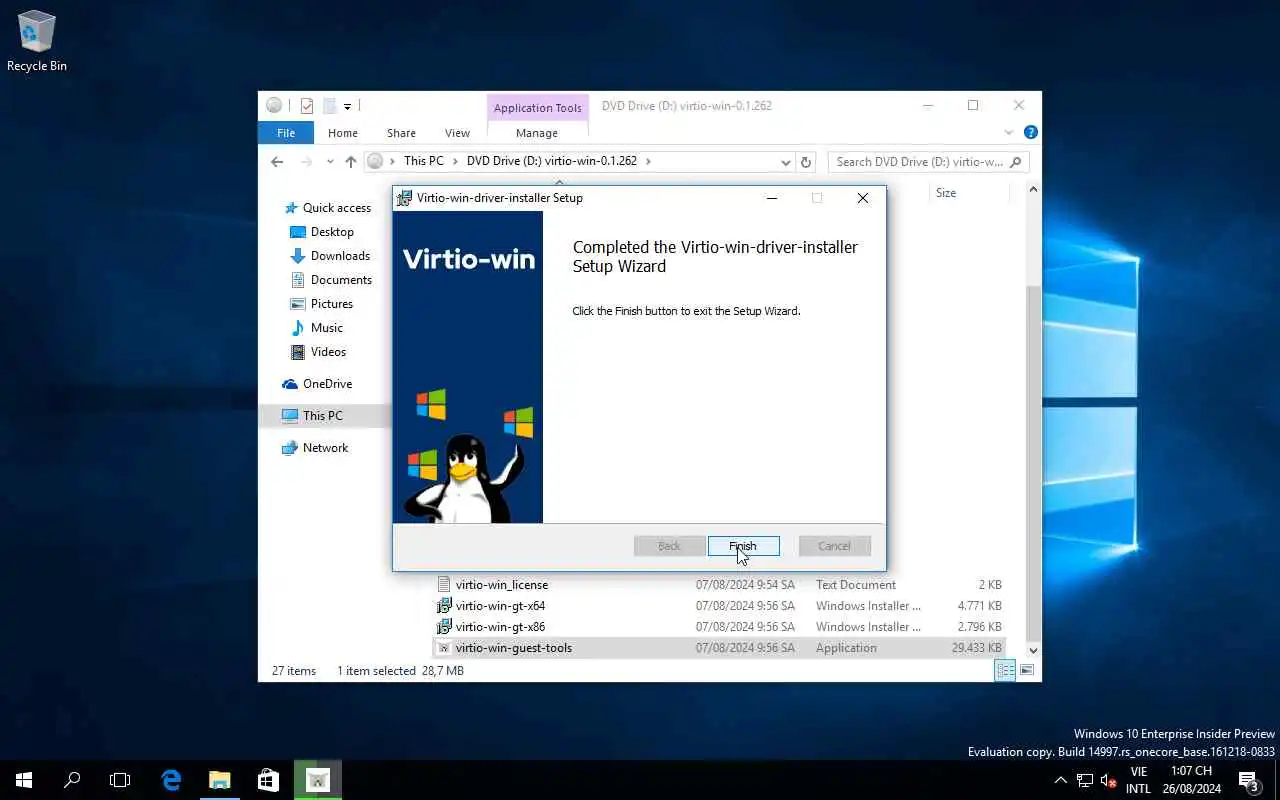Viewport: 1280px width, 800px height.
Task: Go back with the Explorer back arrow
Action: pyautogui.click(x=278, y=161)
